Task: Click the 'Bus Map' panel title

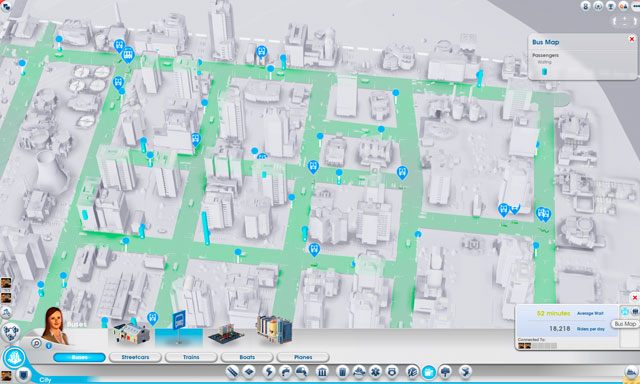Action: click(545, 42)
